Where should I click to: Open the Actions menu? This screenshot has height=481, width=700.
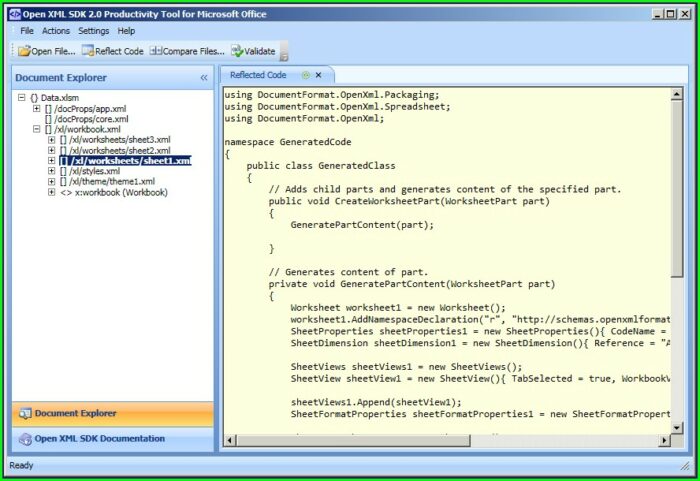(56, 31)
